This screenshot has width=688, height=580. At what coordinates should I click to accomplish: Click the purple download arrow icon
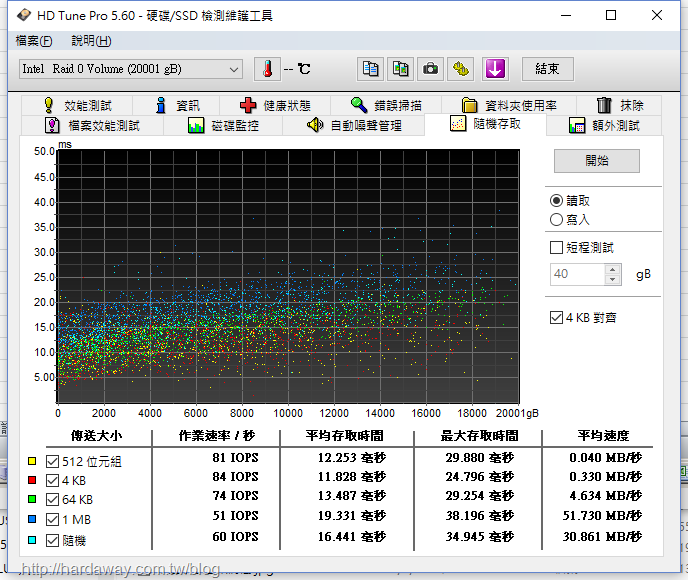pos(495,69)
